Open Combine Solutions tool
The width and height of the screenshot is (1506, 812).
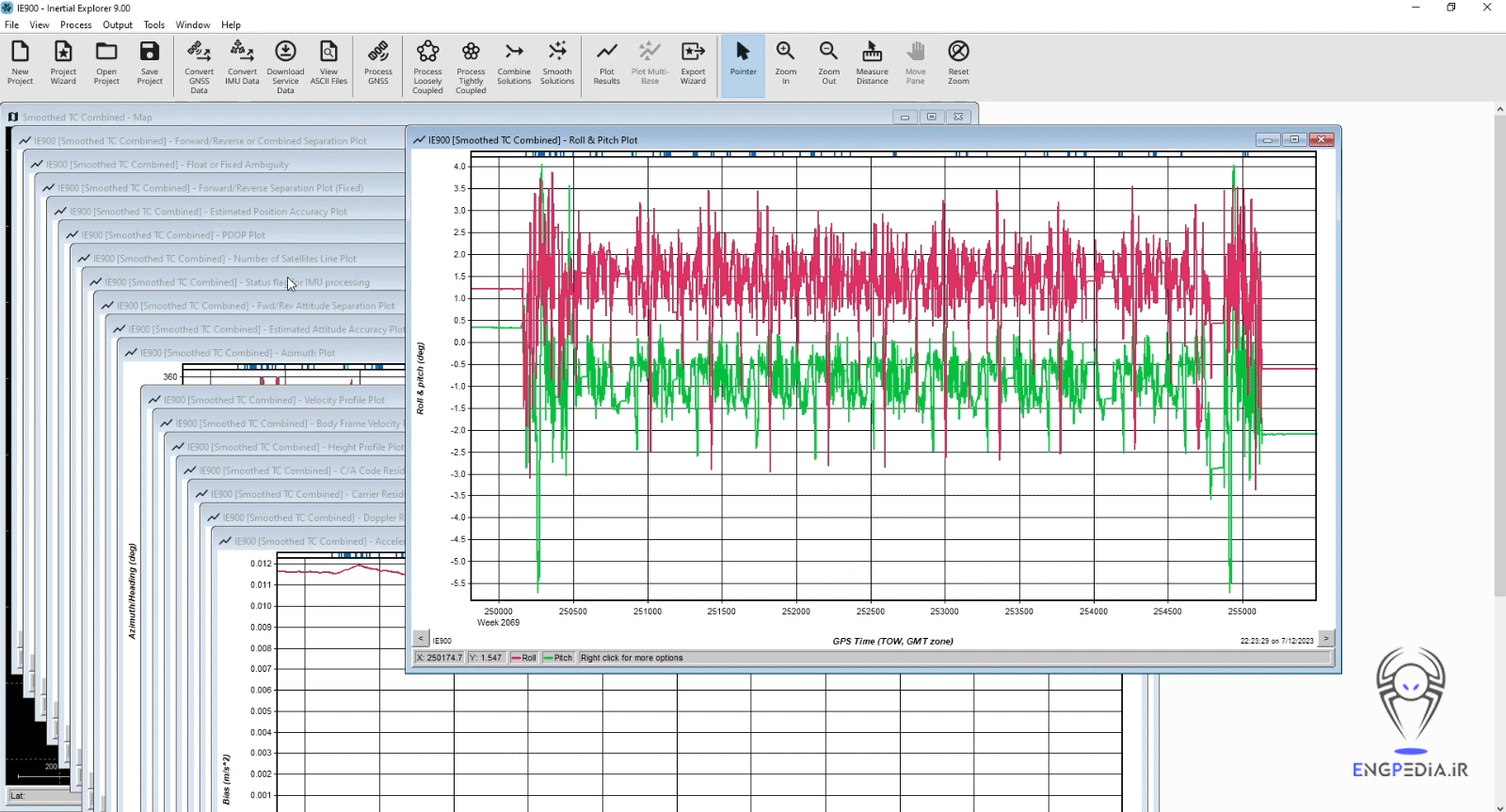514,64
